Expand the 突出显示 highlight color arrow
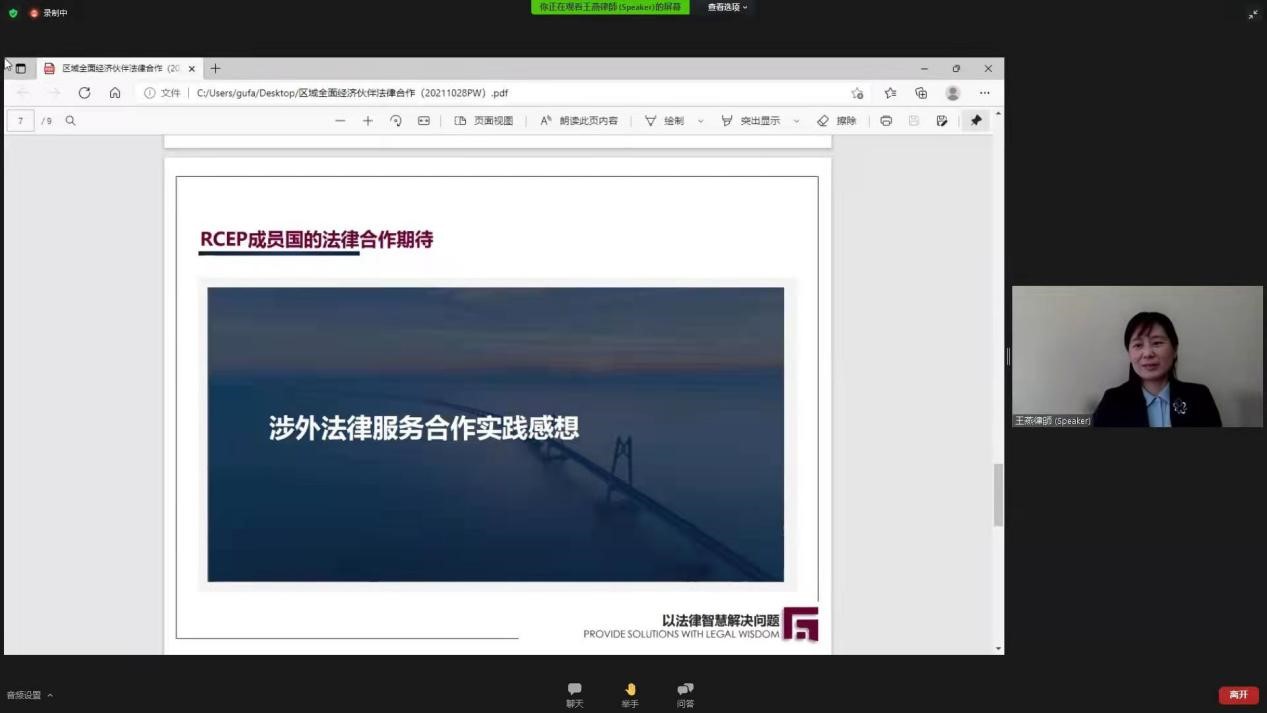 pyautogui.click(x=796, y=121)
